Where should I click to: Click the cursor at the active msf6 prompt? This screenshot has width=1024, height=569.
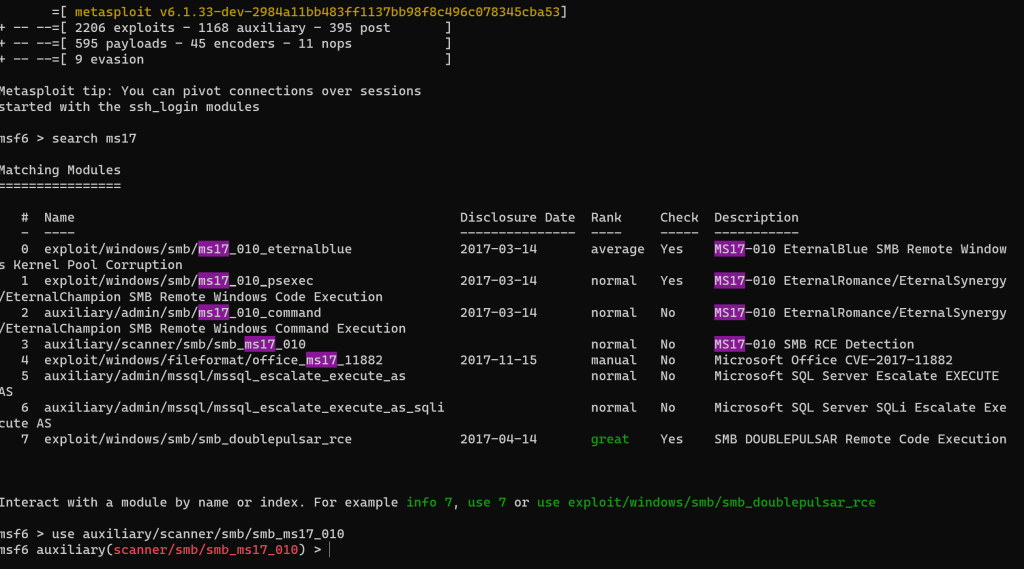329,550
